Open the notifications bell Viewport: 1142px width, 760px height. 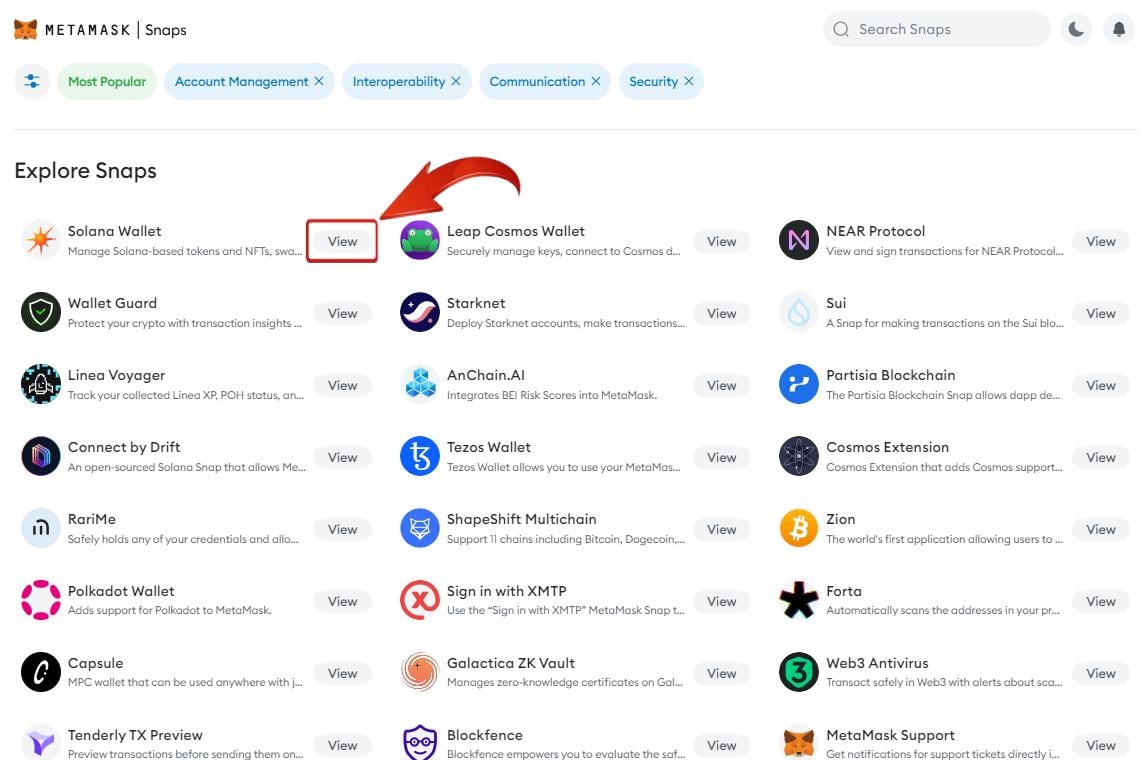pyautogui.click(x=1119, y=29)
